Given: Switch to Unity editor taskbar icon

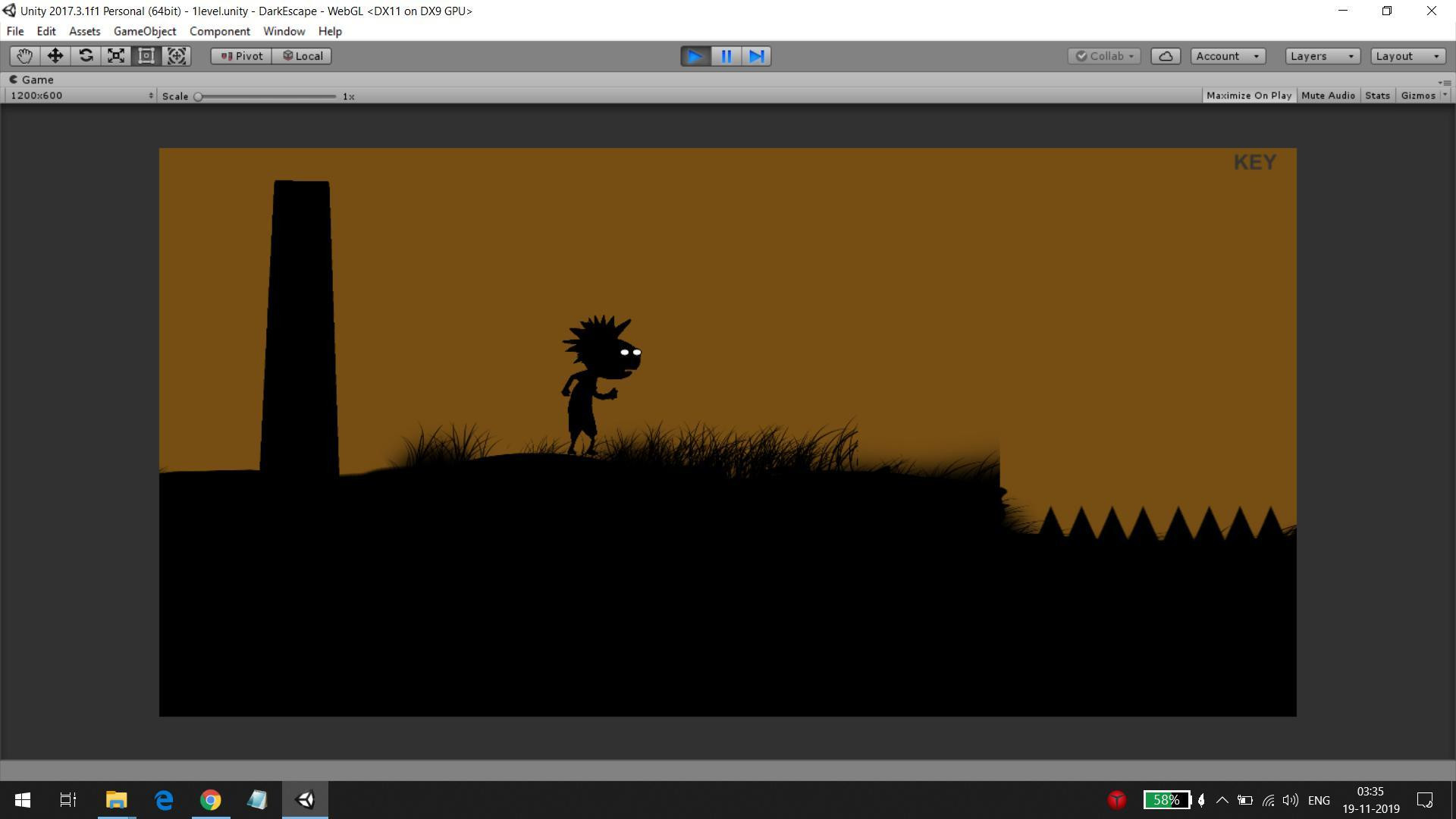Looking at the screenshot, I should 305,800.
